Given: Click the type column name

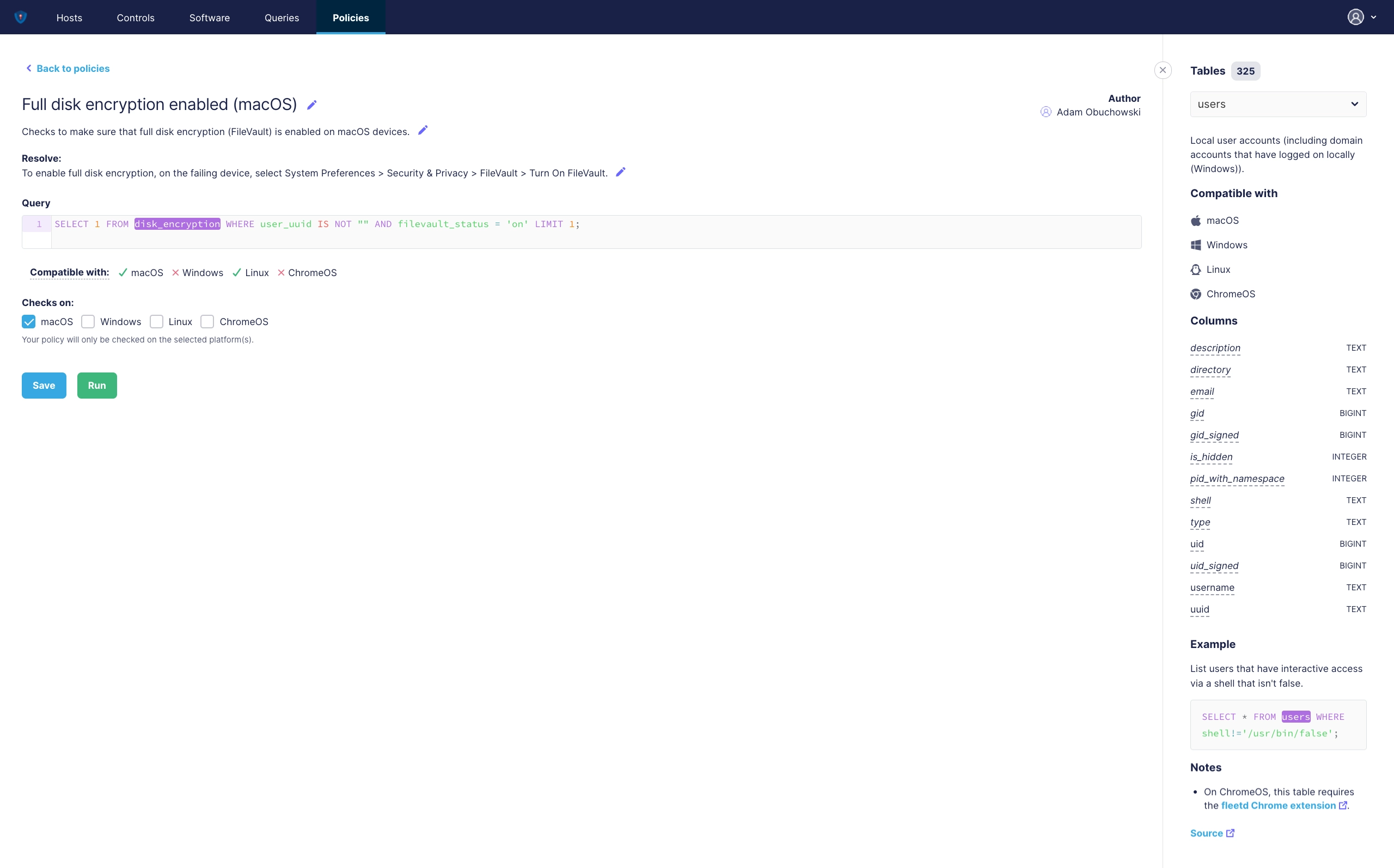Looking at the screenshot, I should point(1200,522).
